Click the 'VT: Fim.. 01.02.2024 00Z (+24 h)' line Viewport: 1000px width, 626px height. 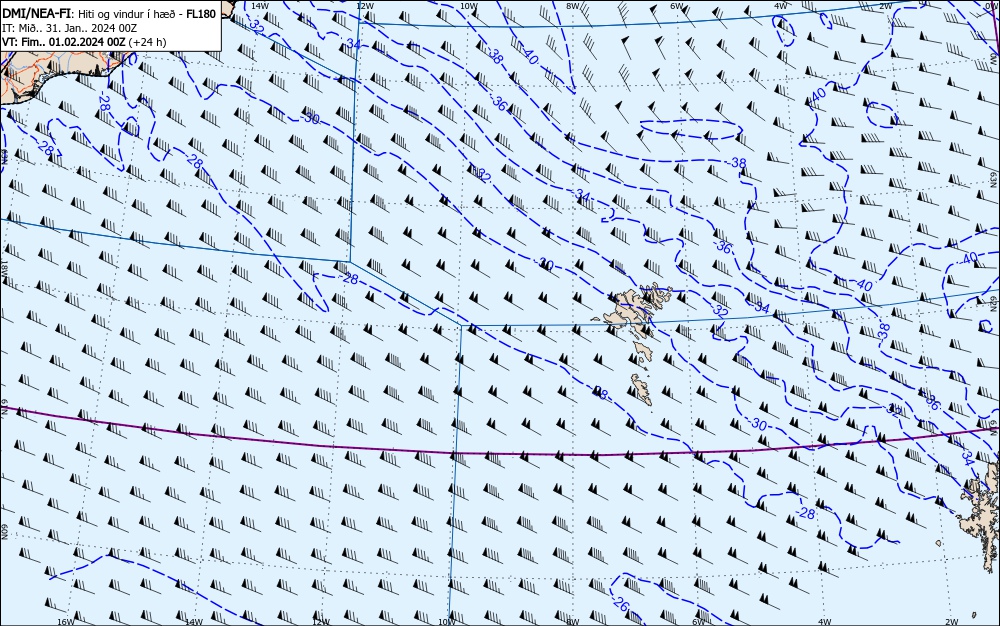(84, 42)
